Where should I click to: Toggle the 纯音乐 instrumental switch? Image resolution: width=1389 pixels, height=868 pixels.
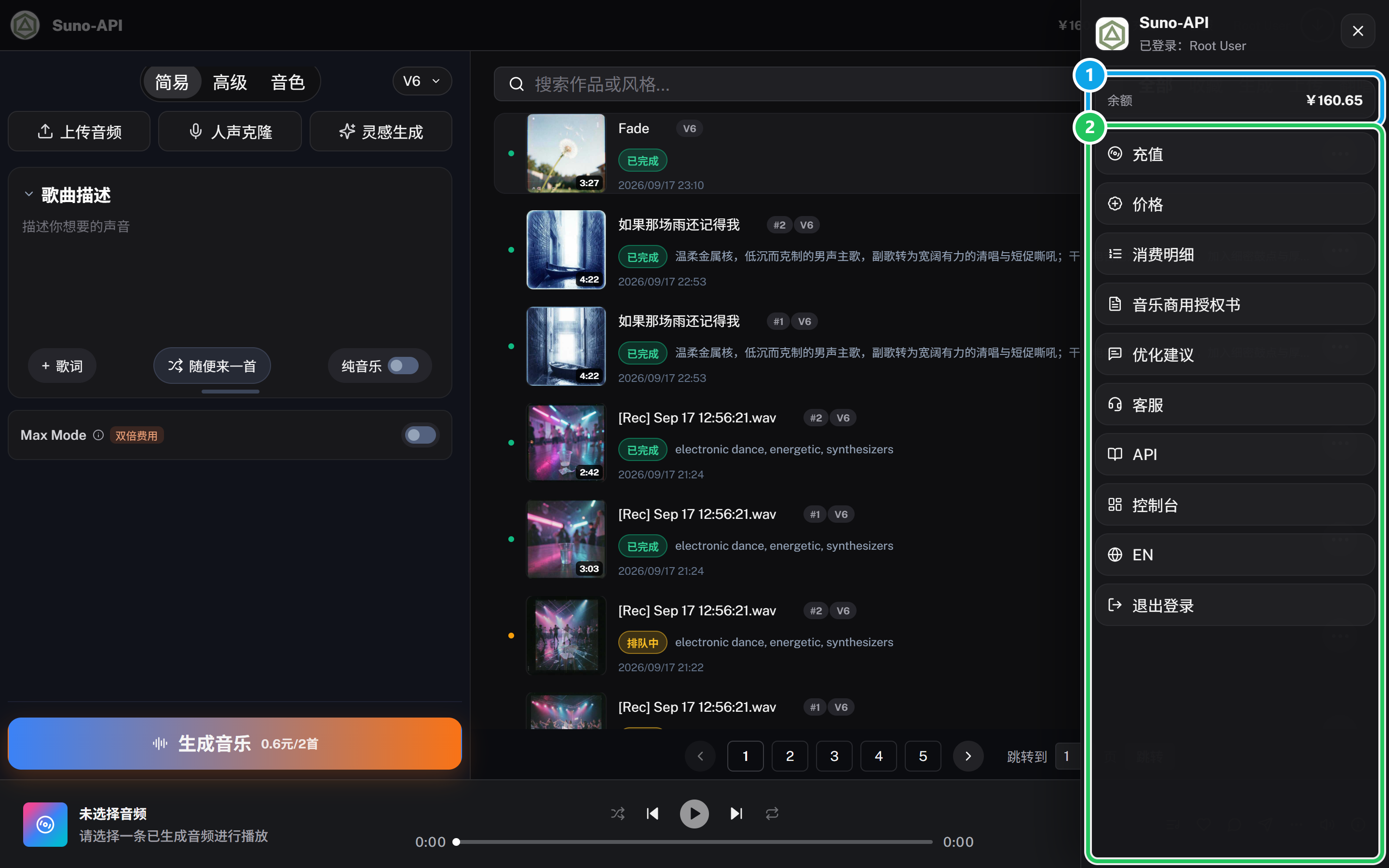tap(403, 366)
